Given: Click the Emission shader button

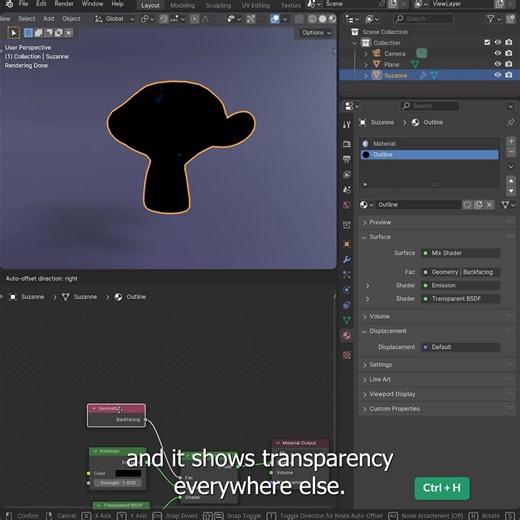Looking at the screenshot, I should 460,285.
